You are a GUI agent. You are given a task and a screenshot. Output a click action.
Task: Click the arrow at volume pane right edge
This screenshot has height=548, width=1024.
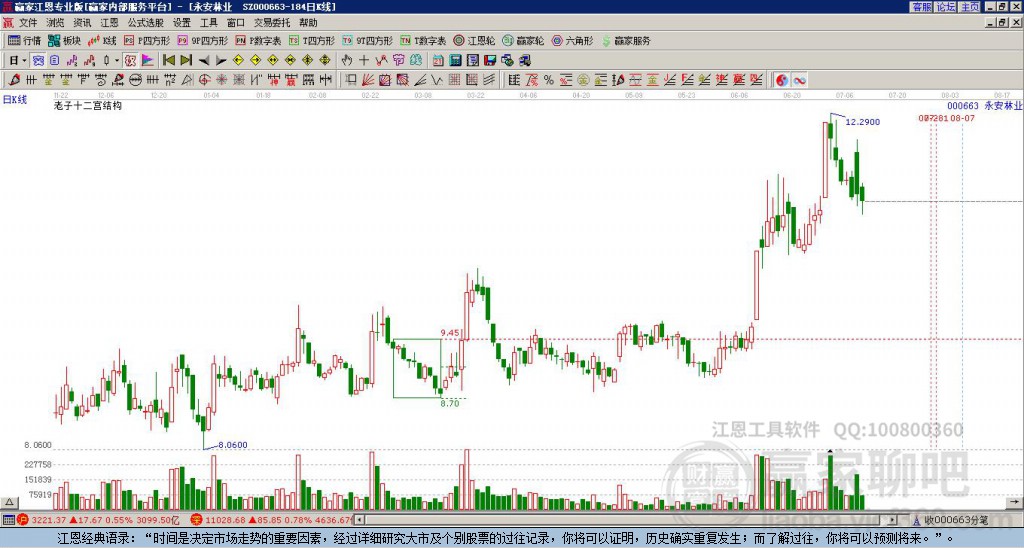click(x=1014, y=502)
